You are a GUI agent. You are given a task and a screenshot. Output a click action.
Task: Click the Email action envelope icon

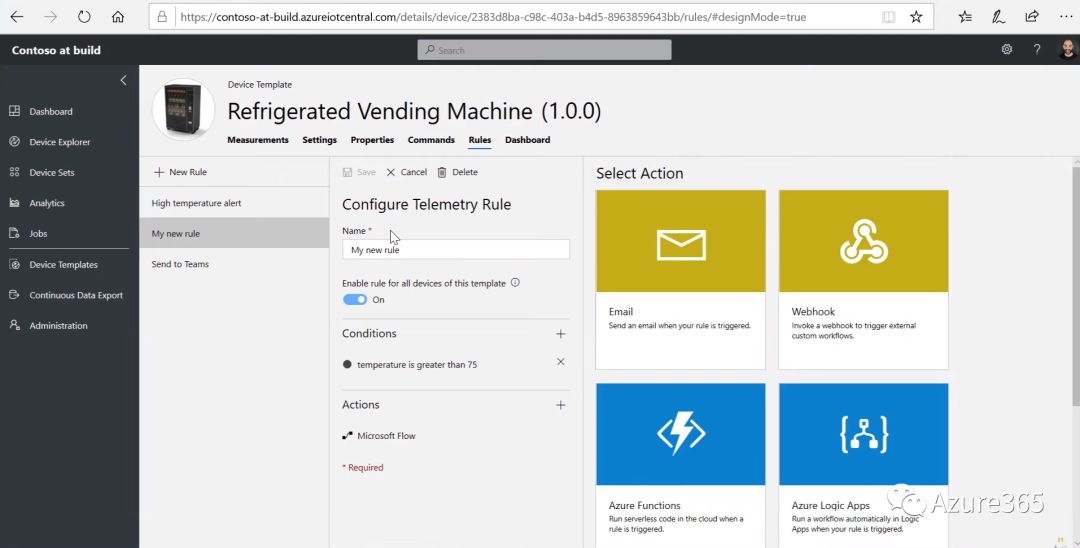tap(680, 243)
